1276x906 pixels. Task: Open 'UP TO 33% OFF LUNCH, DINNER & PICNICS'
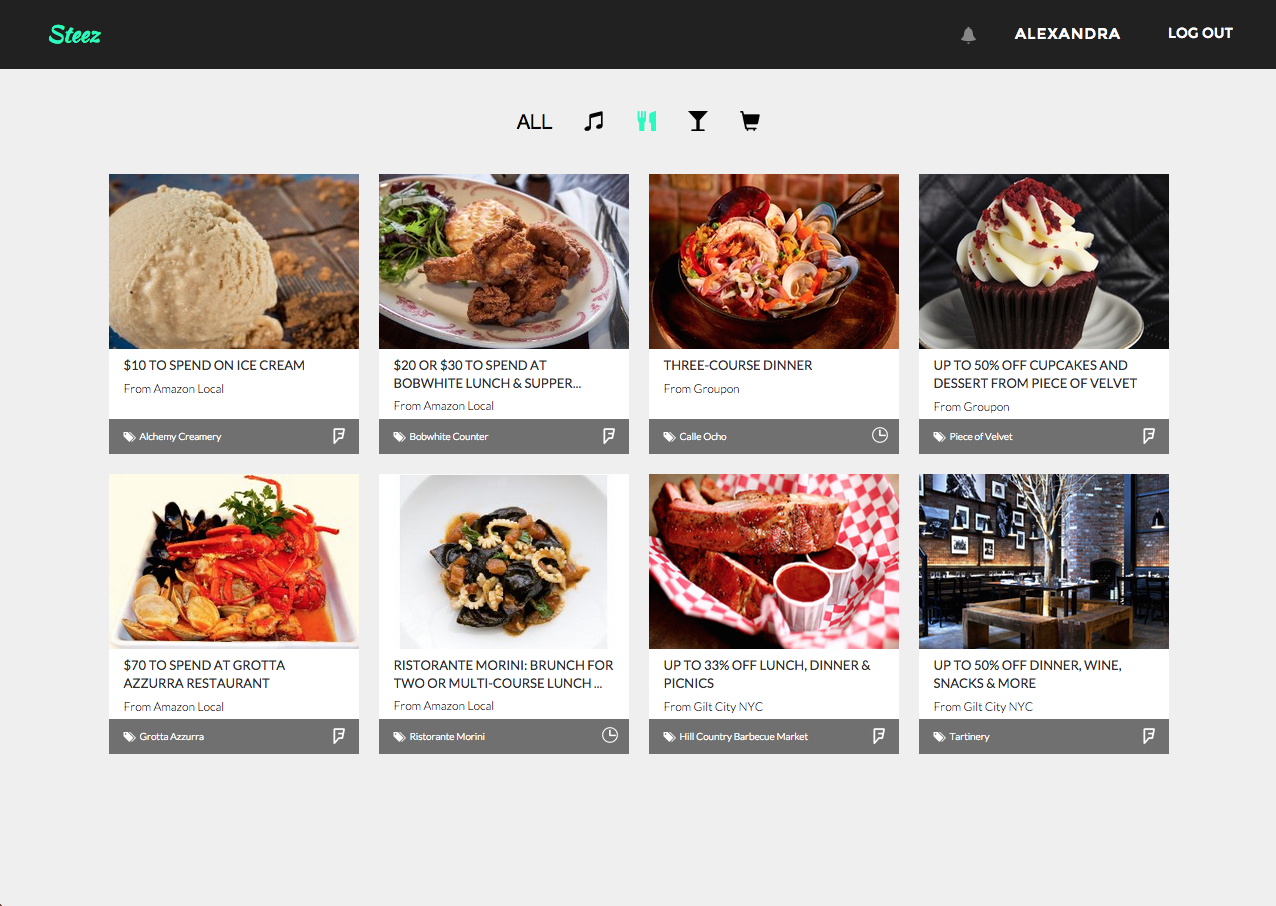(x=767, y=674)
